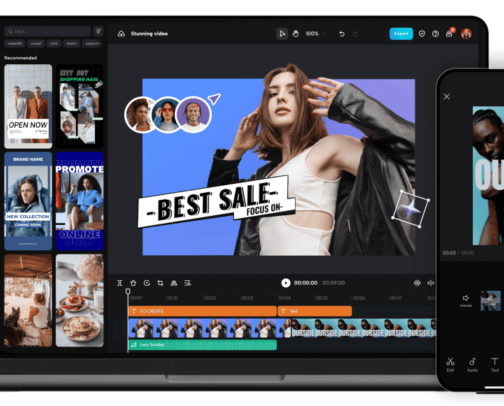504x406 pixels.
Task: Click the timeline play button
Action: (286, 283)
